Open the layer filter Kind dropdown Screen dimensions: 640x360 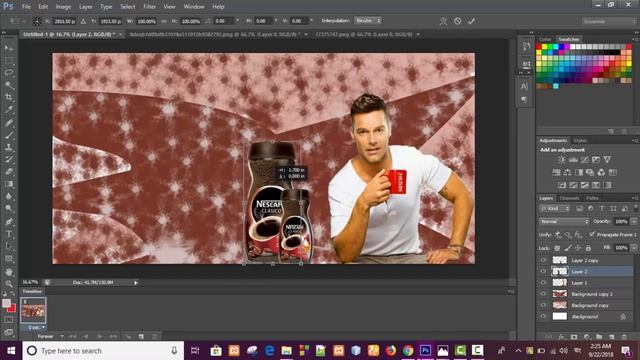[554, 208]
